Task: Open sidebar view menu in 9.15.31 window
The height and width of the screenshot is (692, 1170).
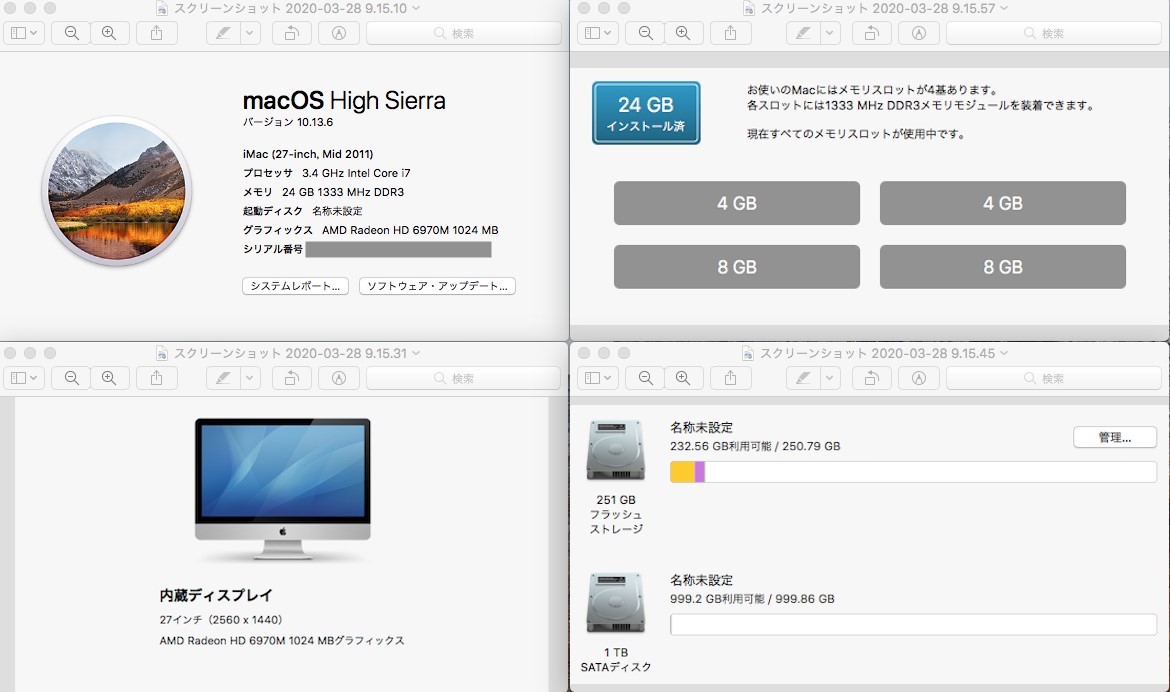Action: [x=24, y=378]
